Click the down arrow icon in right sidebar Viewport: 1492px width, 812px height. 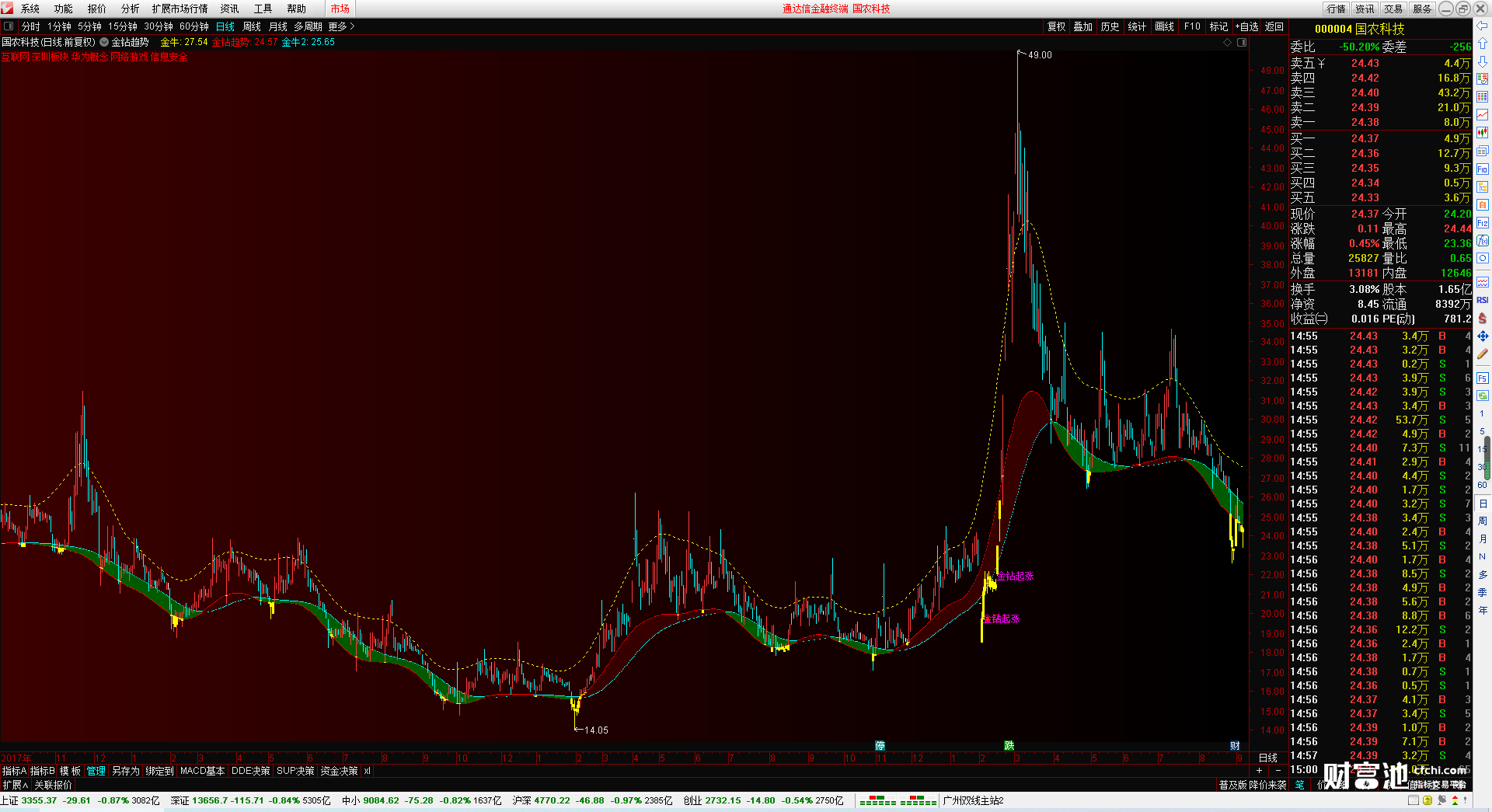(1482, 61)
